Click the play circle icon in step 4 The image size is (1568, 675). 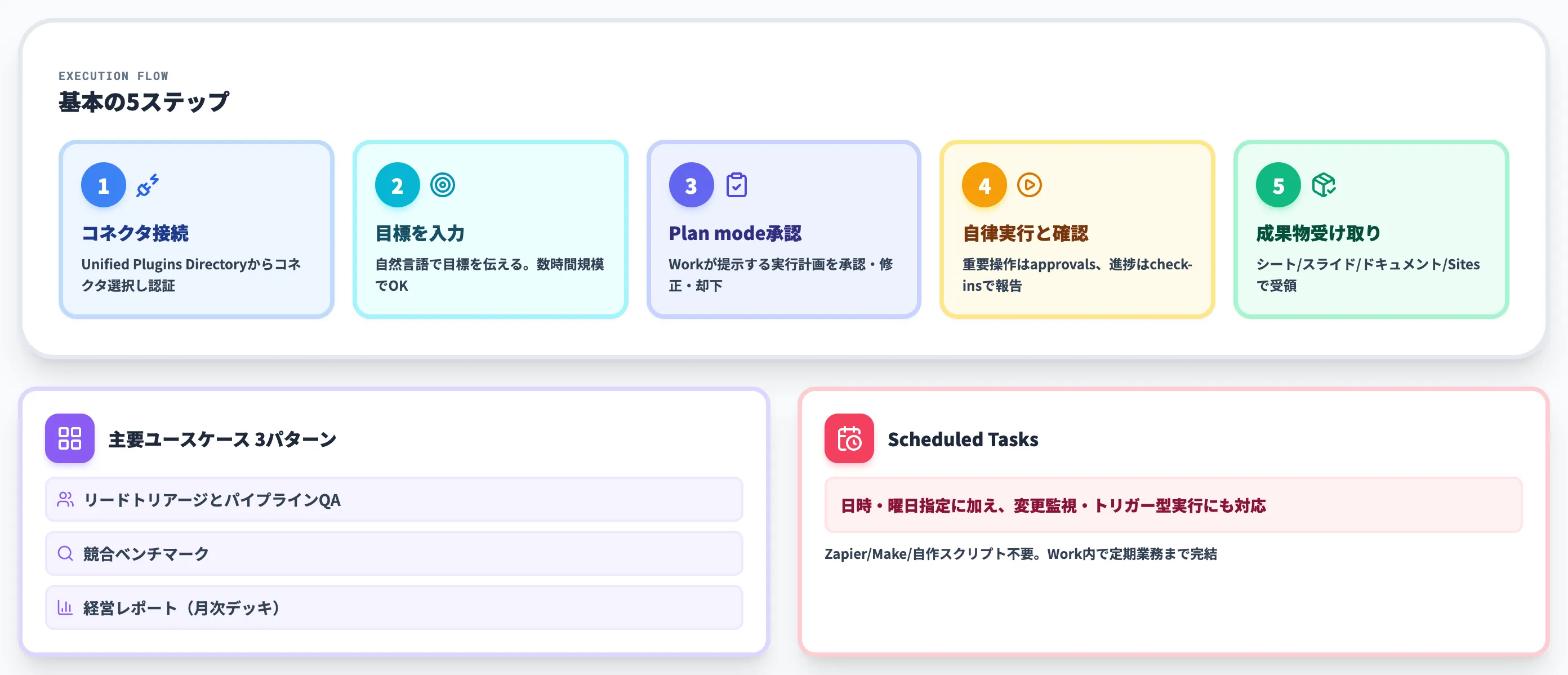tap(1030, 185)
